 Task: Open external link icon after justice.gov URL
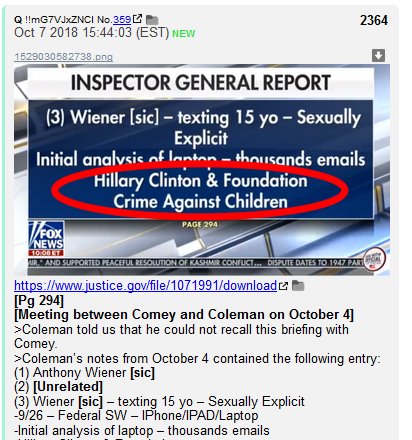283,286
